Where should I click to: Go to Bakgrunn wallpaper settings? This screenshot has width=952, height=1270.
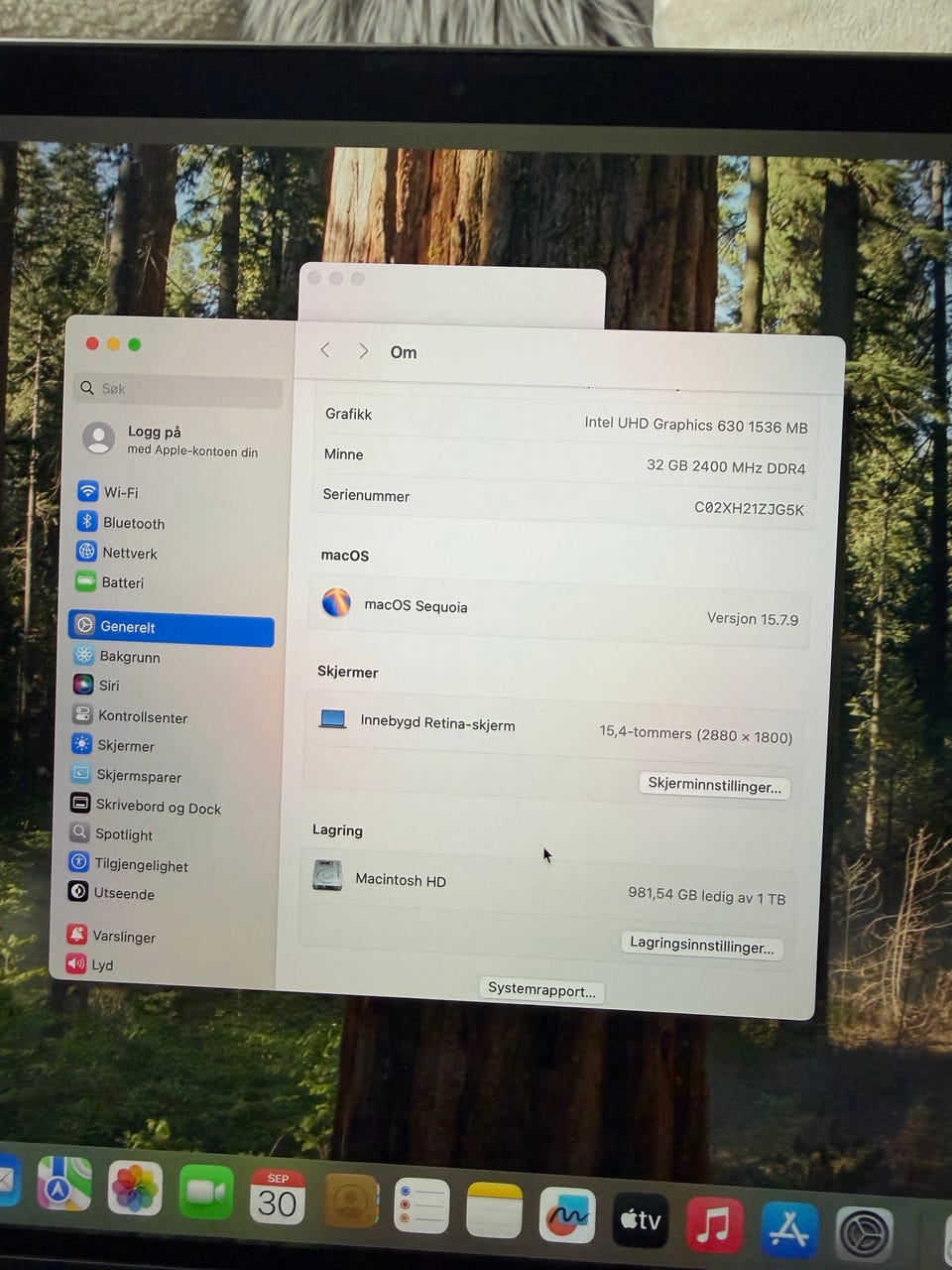point(117,656)
